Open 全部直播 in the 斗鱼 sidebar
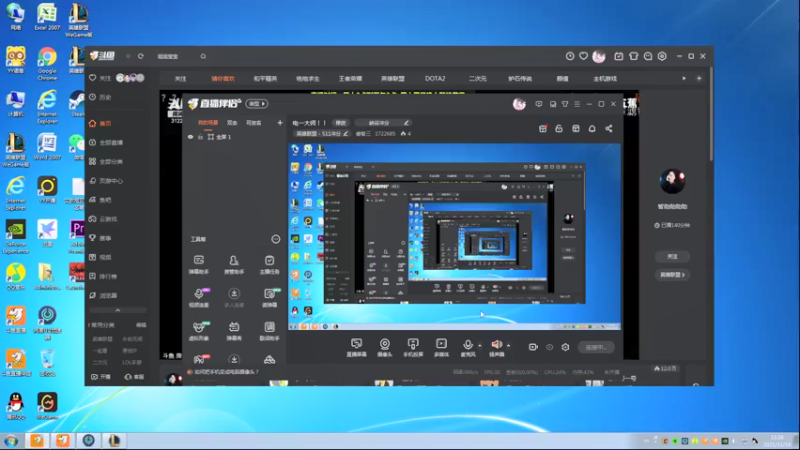 click(x=107, y=142)
